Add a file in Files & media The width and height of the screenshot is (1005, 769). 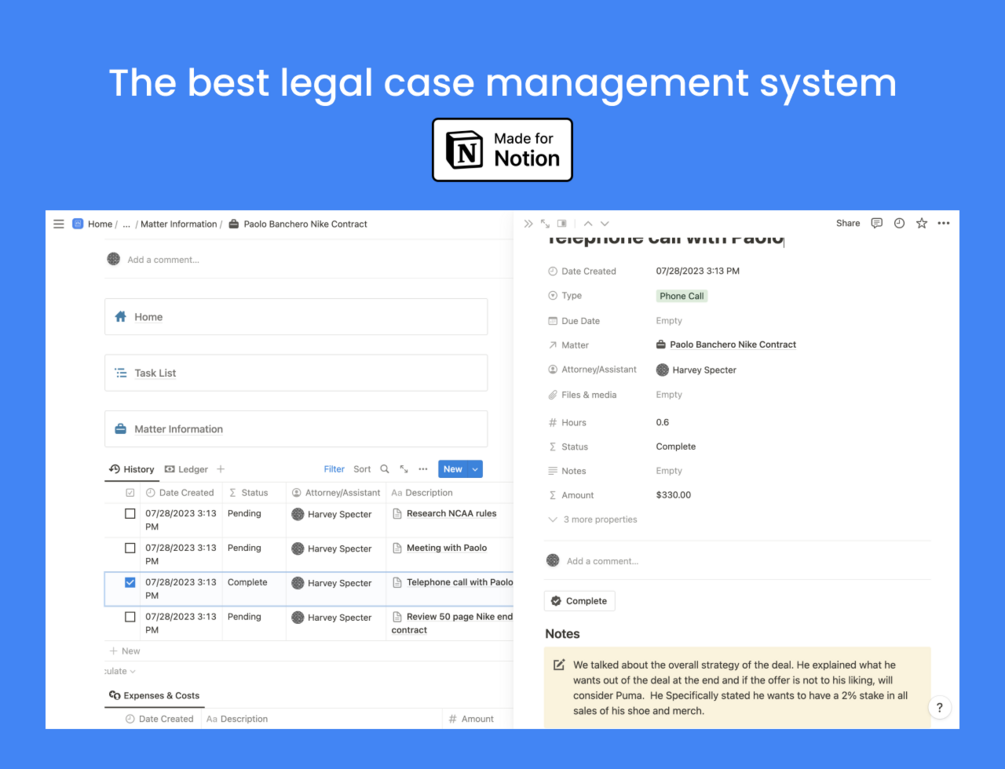669,395
